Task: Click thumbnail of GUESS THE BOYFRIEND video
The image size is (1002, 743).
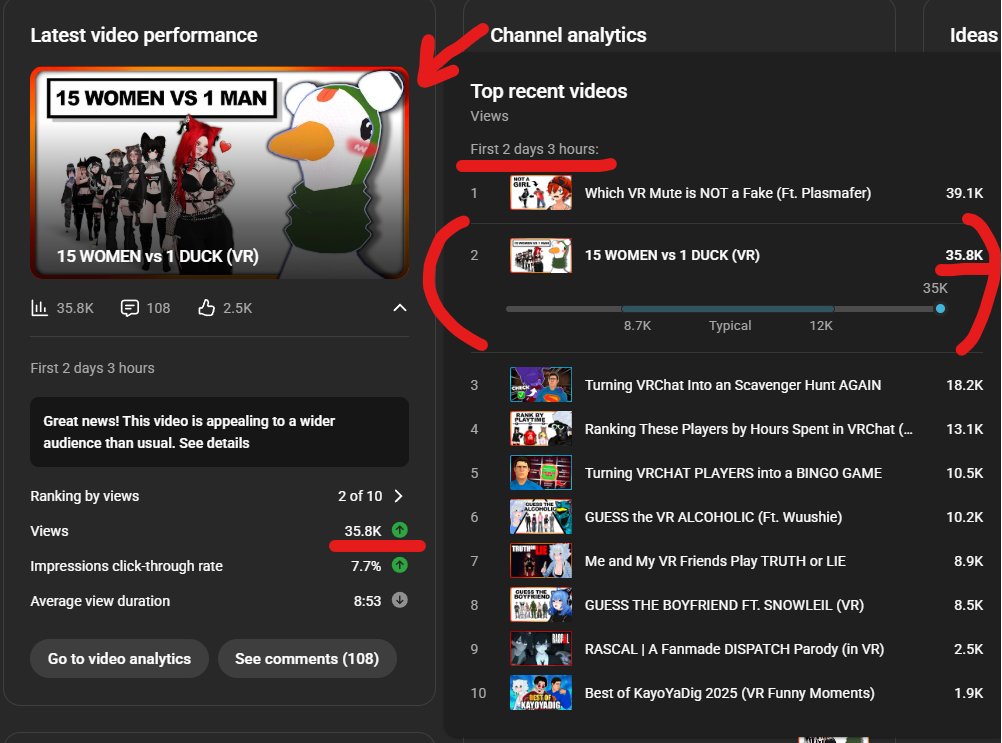Action: [x=541, y=605]
